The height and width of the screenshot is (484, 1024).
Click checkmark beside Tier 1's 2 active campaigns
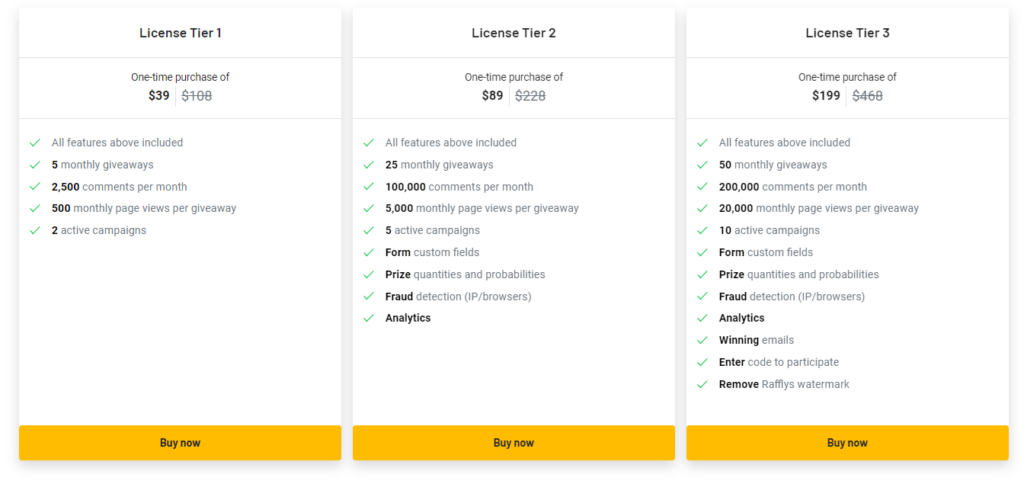[x=35, y=231]
